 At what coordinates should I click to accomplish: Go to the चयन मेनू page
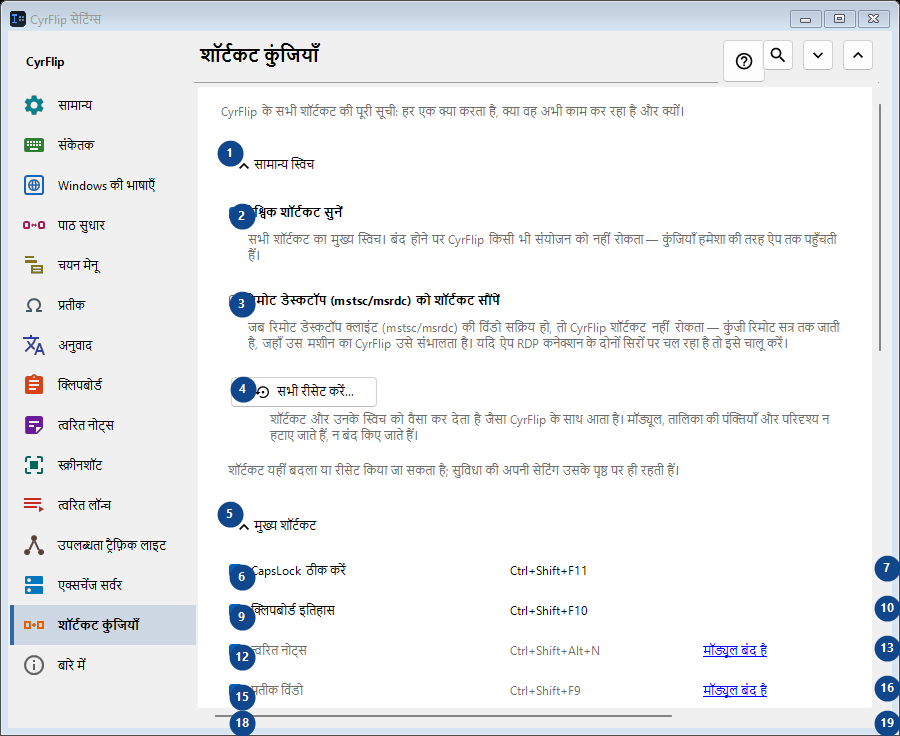click(103, 265)
